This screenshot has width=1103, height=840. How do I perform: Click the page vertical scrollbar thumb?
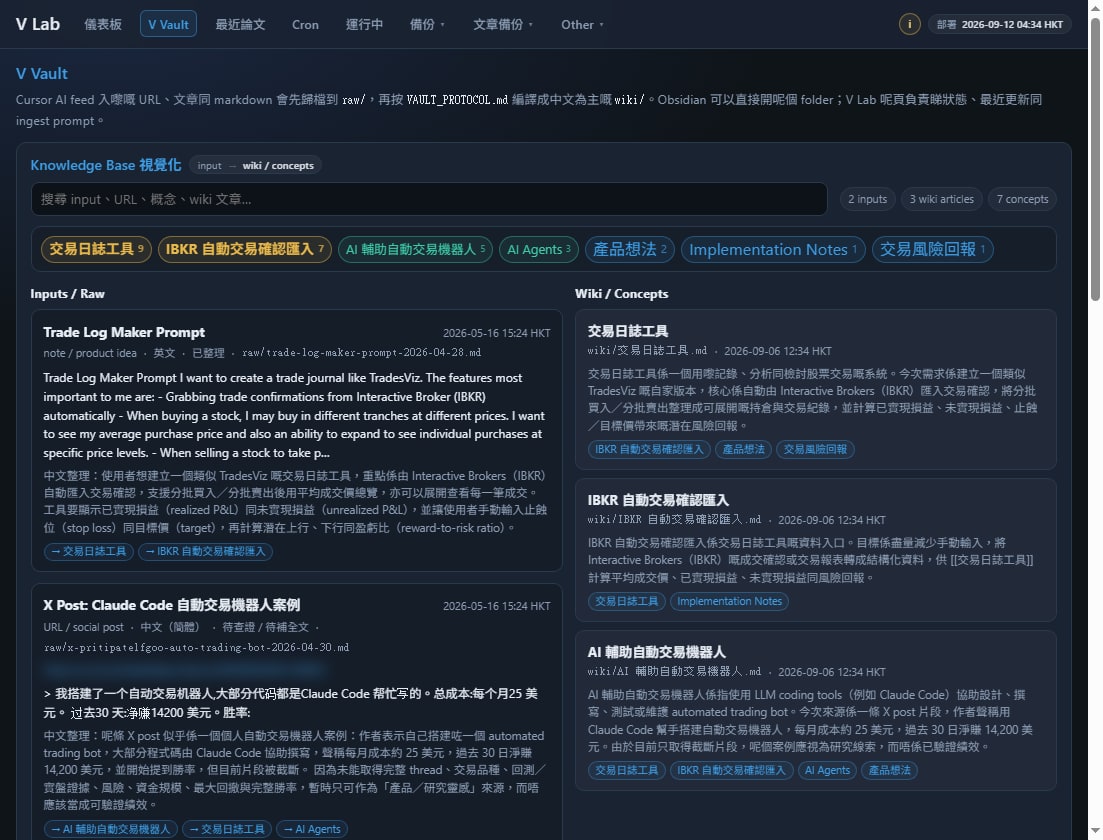[1095, 160]
